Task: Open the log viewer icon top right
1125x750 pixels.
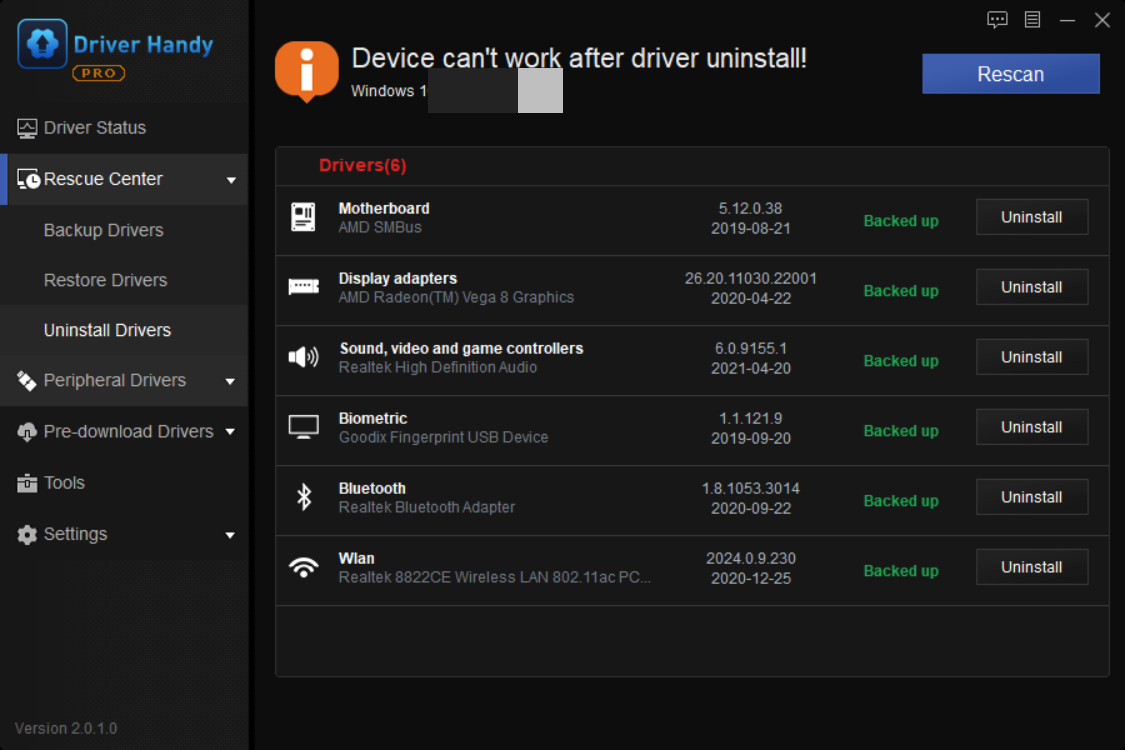Action: tap(1032, 19)
